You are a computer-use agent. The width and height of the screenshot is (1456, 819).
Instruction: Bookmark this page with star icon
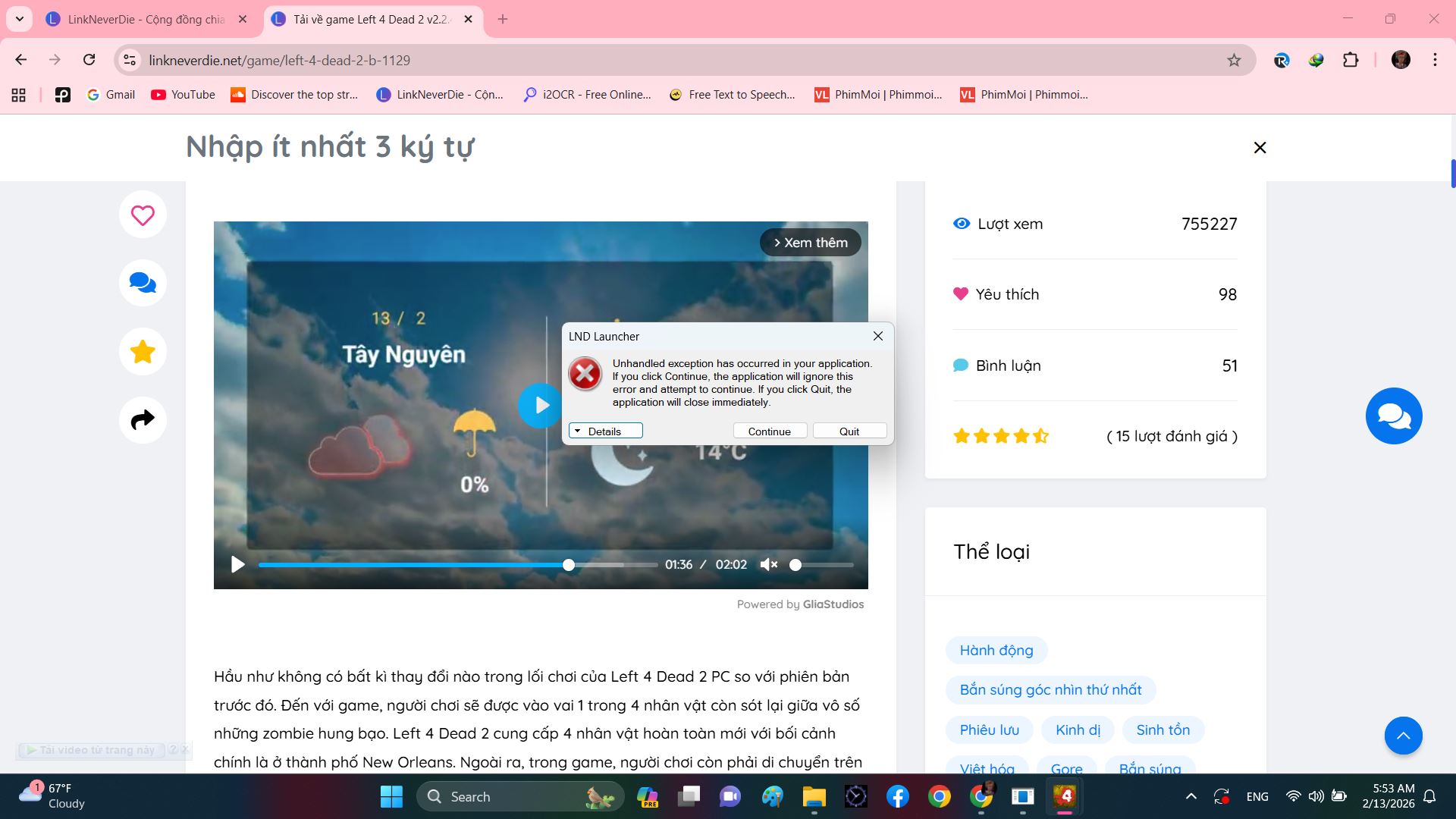pos(1234,60)
